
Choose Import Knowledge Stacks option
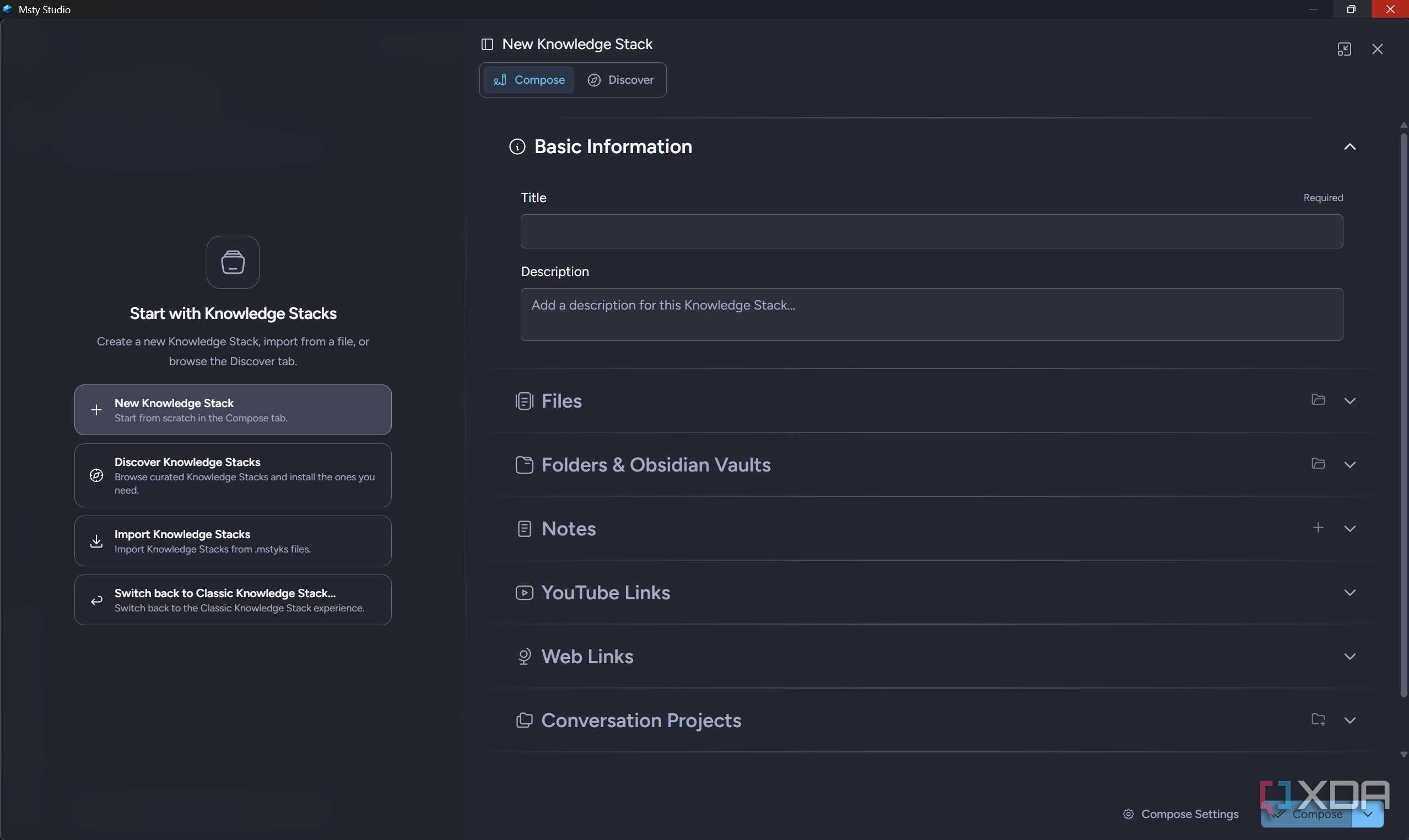pyautogui.click(x=233, y=541)
